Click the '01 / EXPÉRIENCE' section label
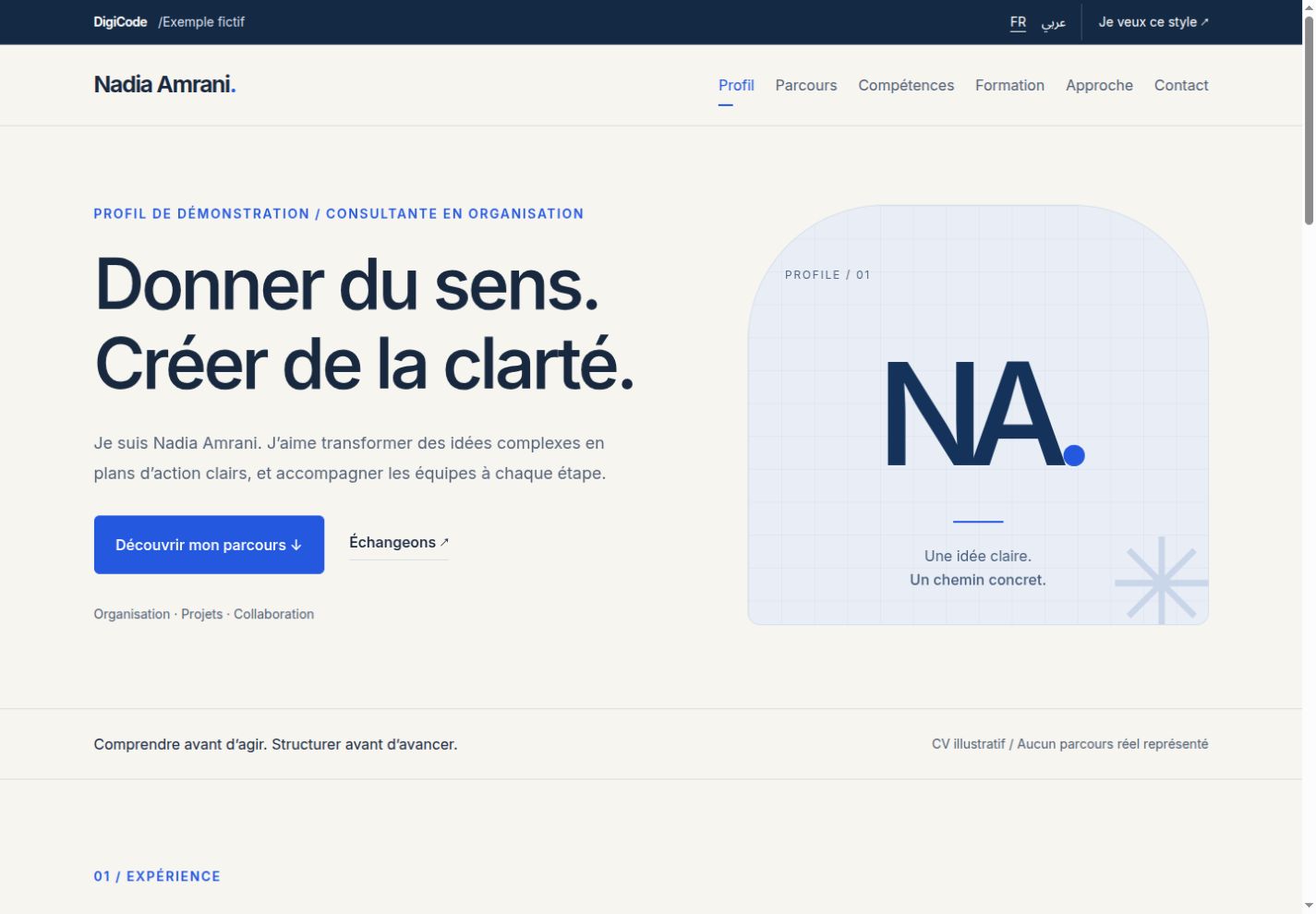The image size is (1316, 914). coord(157,876)
